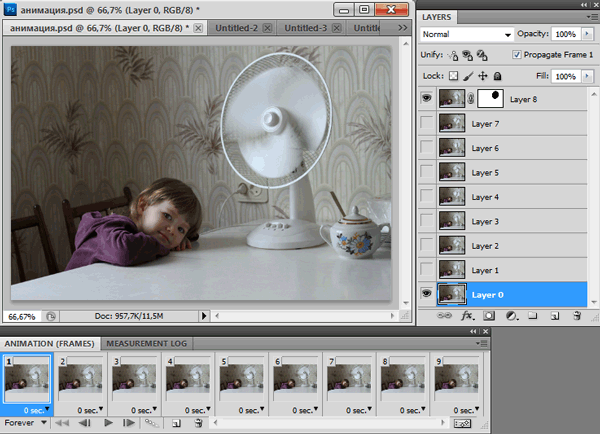Show Layer 5 by clicking its visibility box
Screen dimensions: 600x434
point(428,172)
